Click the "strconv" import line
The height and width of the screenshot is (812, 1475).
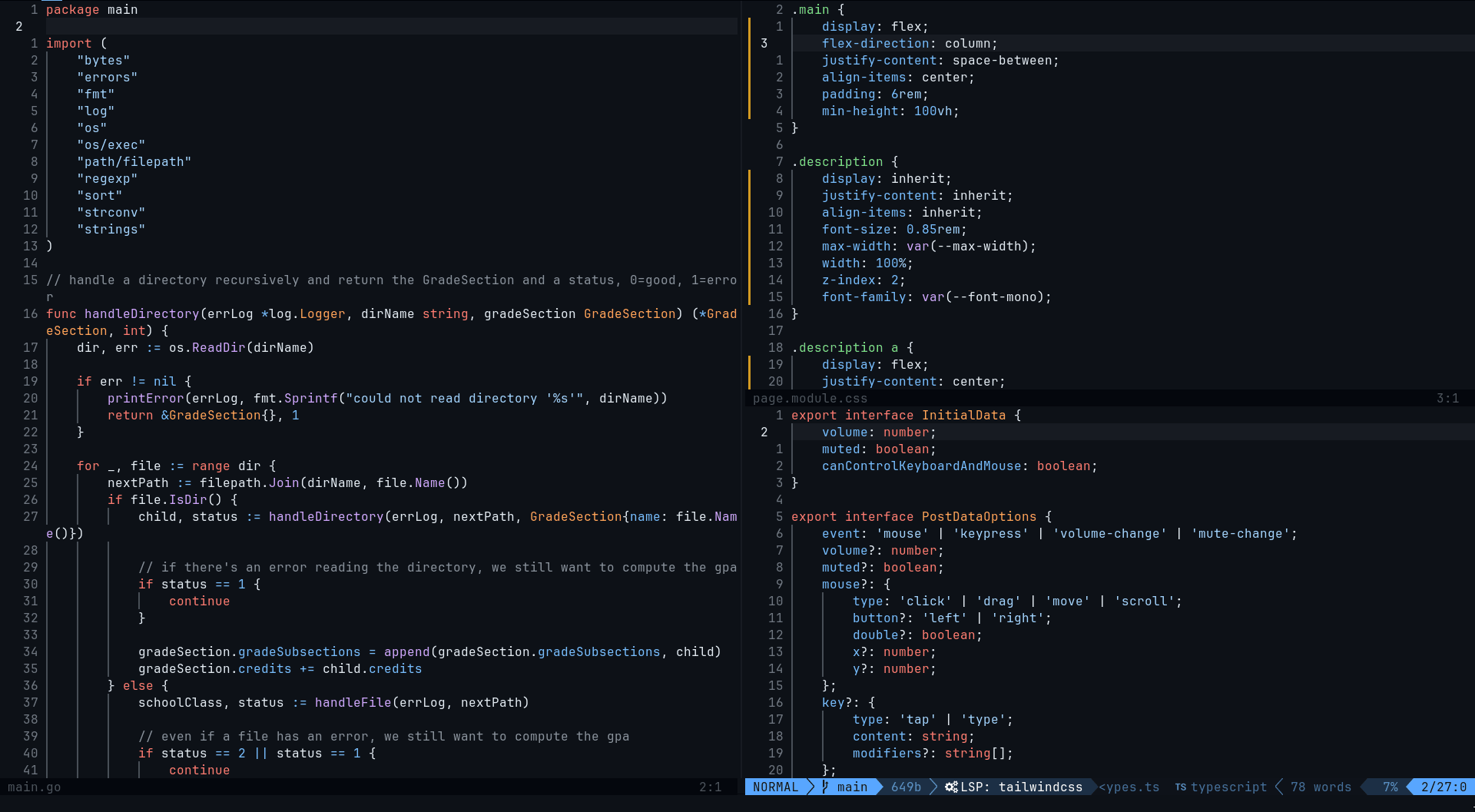(111, 212)
